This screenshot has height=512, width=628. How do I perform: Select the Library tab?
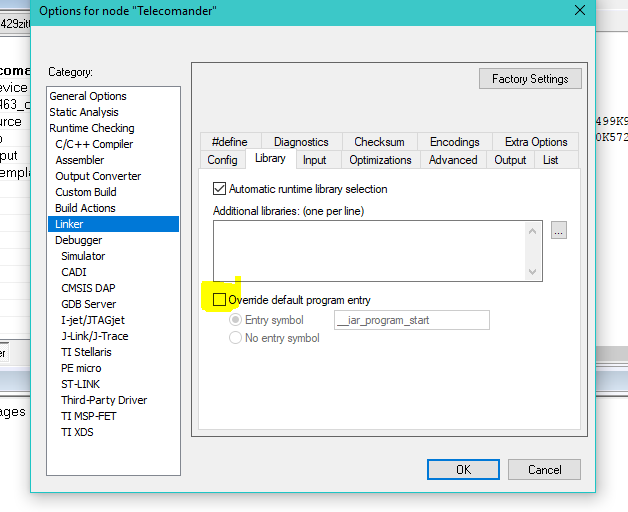pyautogui.click(x=270, y=158)
